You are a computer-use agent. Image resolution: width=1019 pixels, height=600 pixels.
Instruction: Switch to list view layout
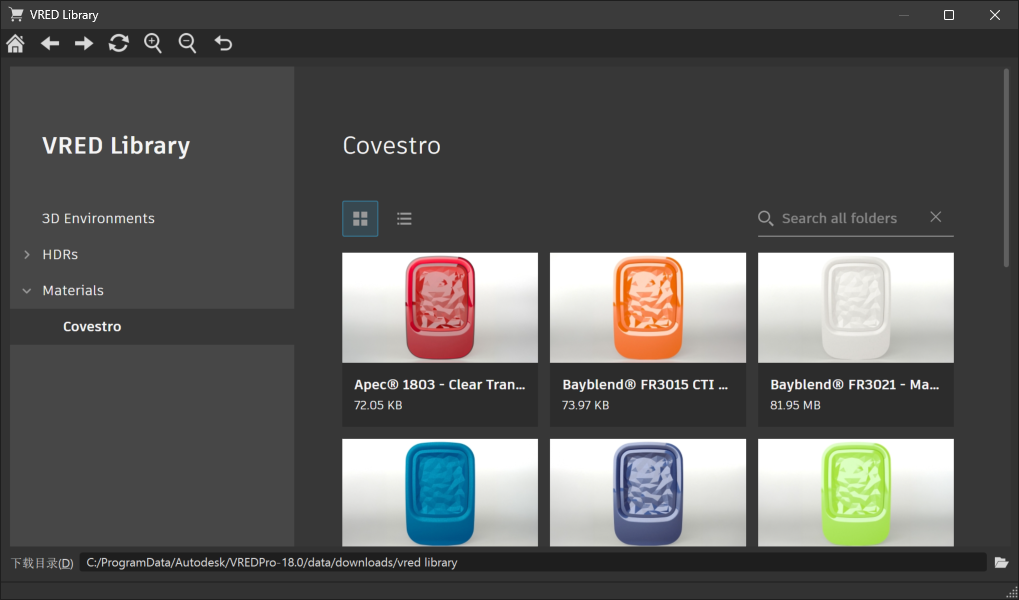pyautogui.click(x=404, y=218)
